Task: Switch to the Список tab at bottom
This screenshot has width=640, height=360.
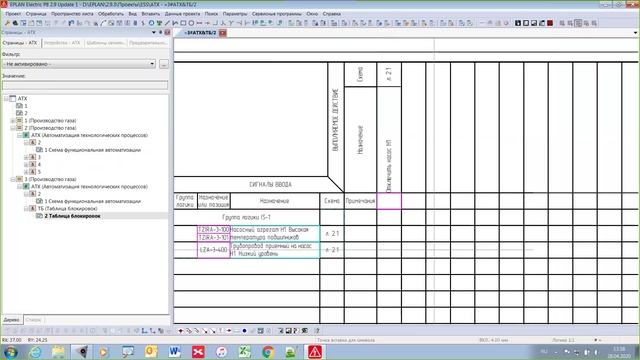Action: [33, 320]
